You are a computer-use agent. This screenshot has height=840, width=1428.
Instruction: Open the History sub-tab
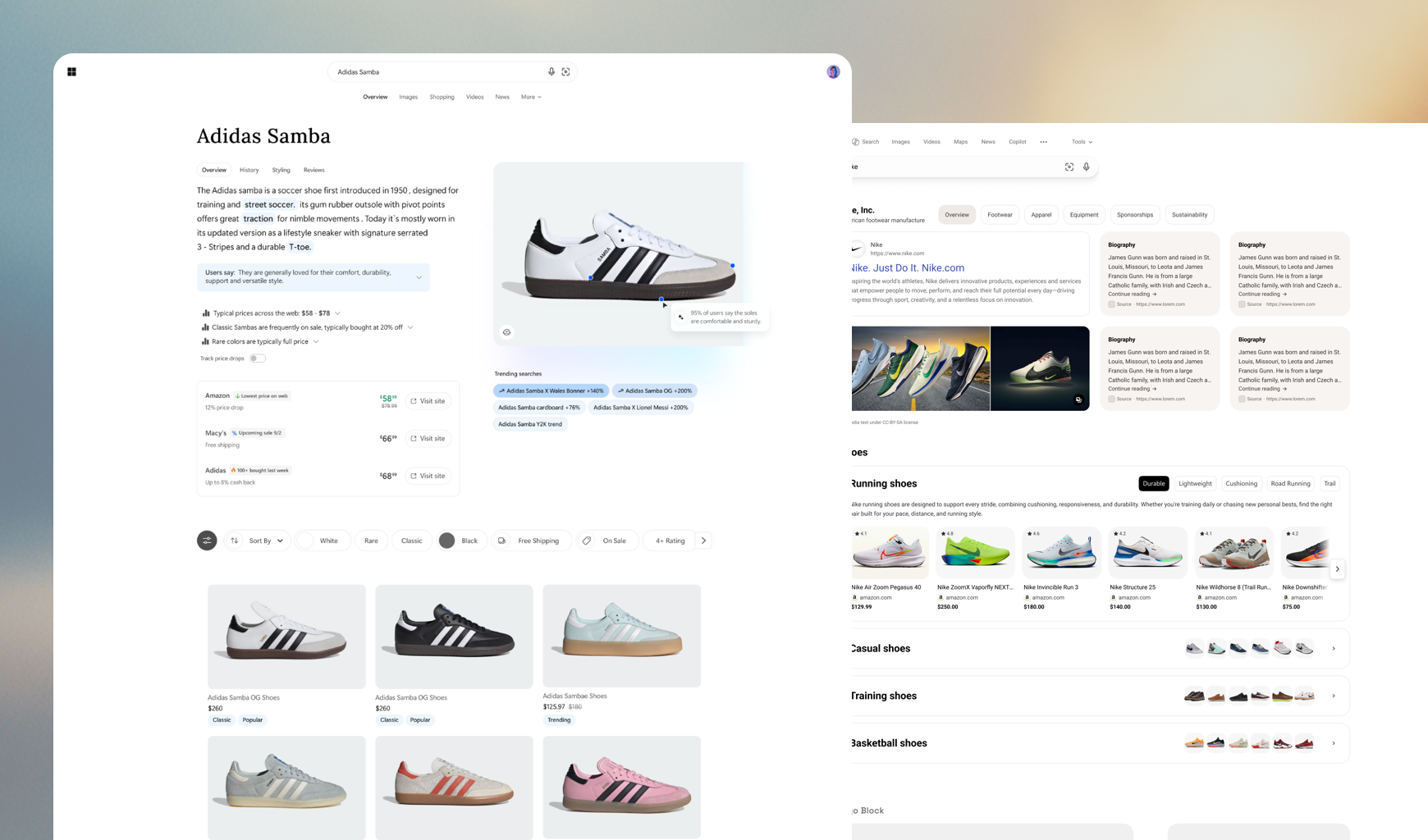(x=249, y=170)
